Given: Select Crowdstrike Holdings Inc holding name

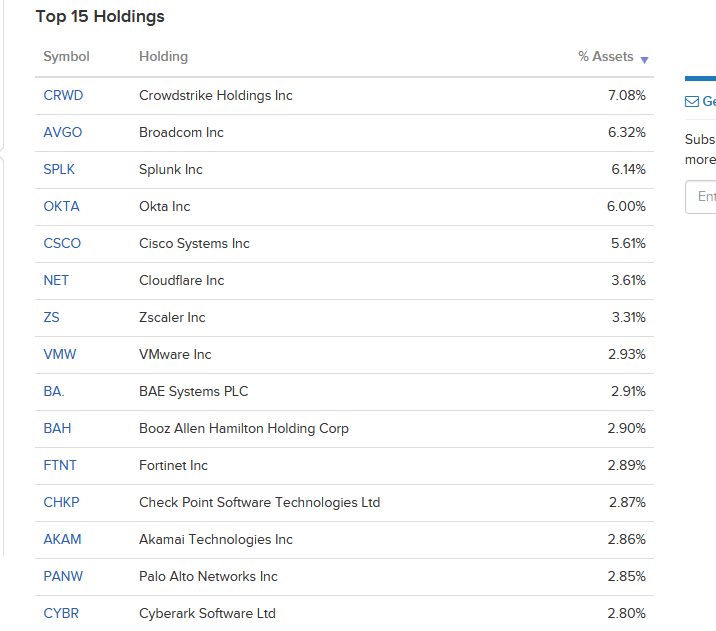Looking at the screenshot, I should [x=216, y=95].
